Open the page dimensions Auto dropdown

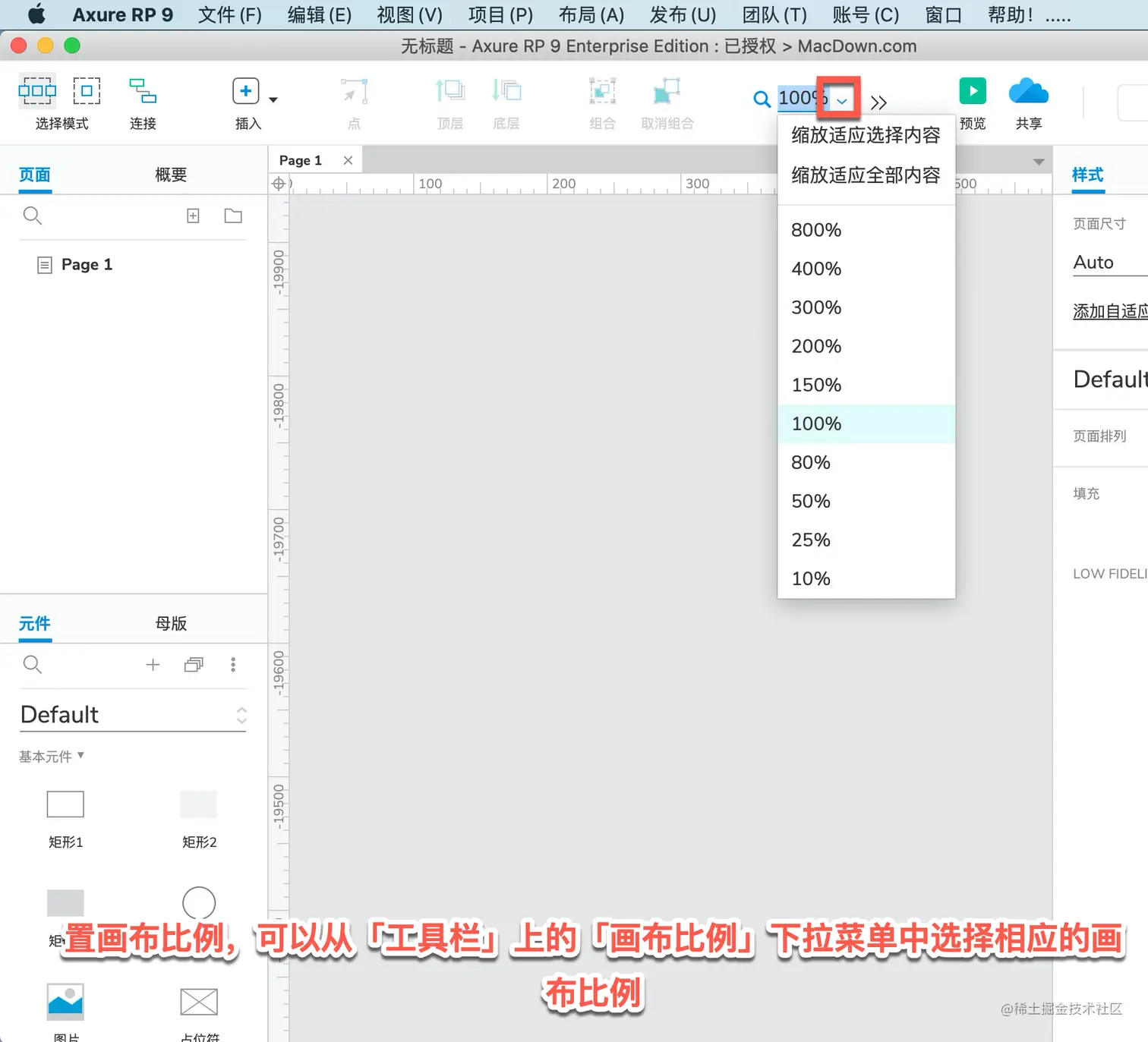[1110, 263]
